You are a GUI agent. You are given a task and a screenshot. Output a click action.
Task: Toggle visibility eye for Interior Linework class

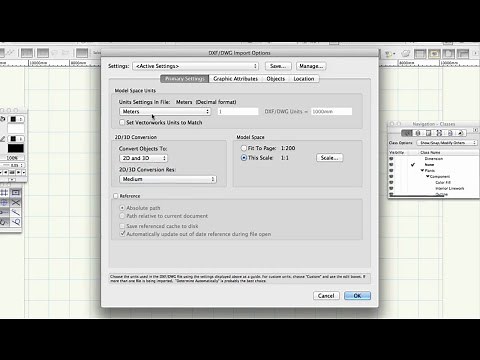pyautogui.click(x=391, y=189)
